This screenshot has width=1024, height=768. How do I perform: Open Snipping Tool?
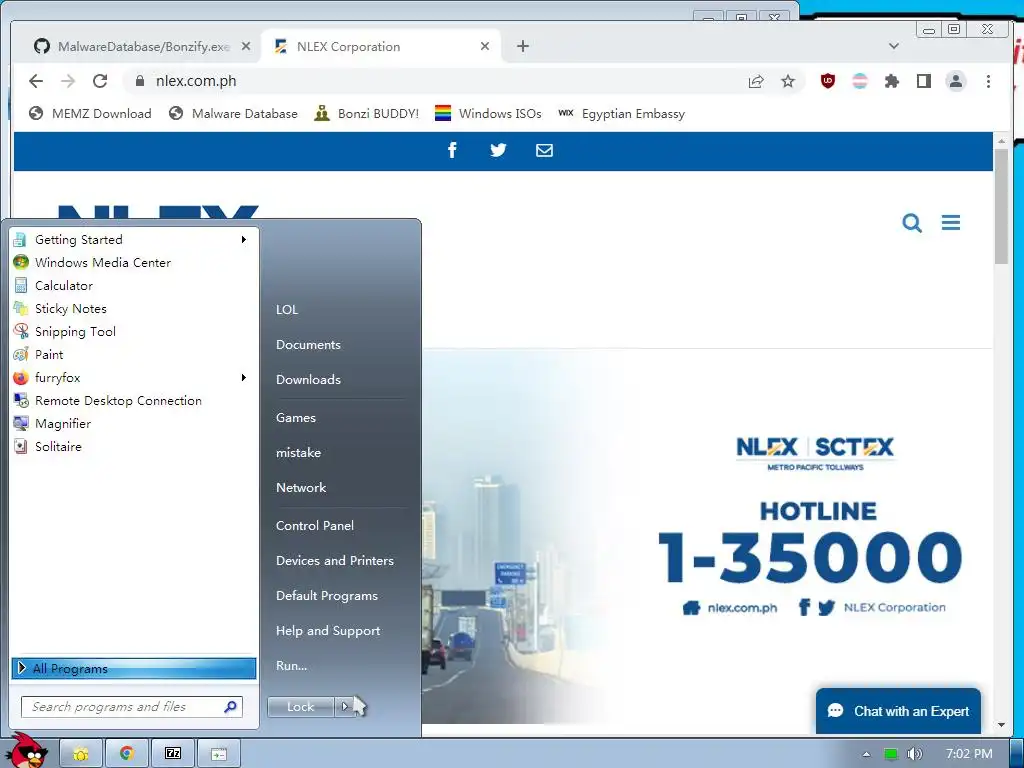[x=134, y=332]
